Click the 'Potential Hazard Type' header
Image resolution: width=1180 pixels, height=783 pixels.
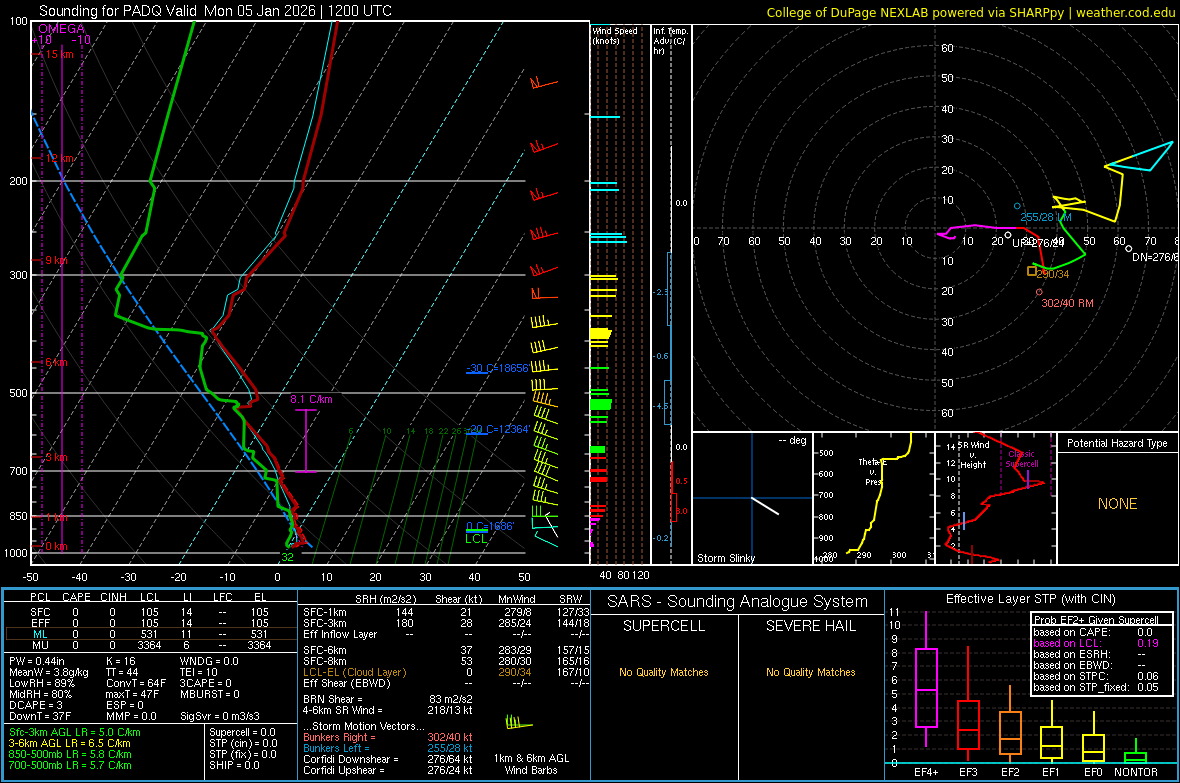pyautogui.click(x=1117, y=443)
